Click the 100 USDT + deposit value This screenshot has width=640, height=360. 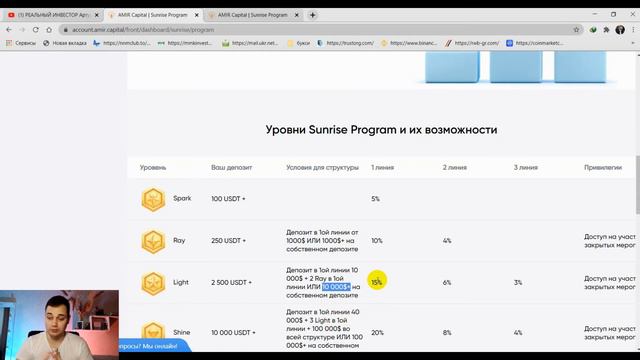tap(228, 199)
